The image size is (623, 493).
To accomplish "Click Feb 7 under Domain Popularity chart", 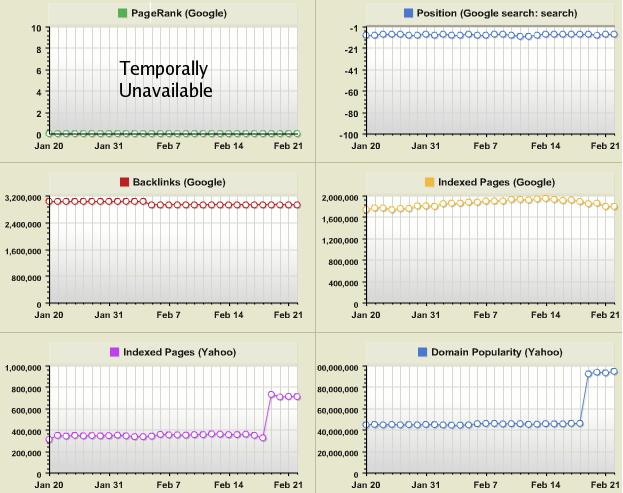I will click(x=485, y=485).
